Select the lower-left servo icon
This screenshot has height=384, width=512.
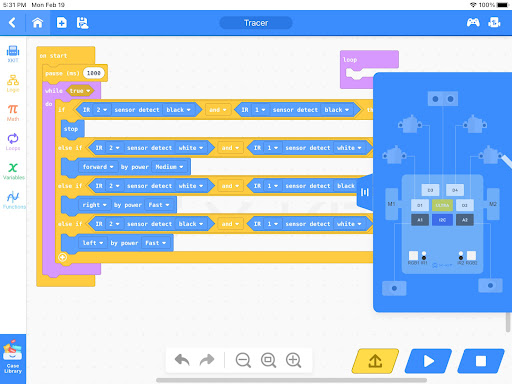pyautogui.click(x=394, y=155)
